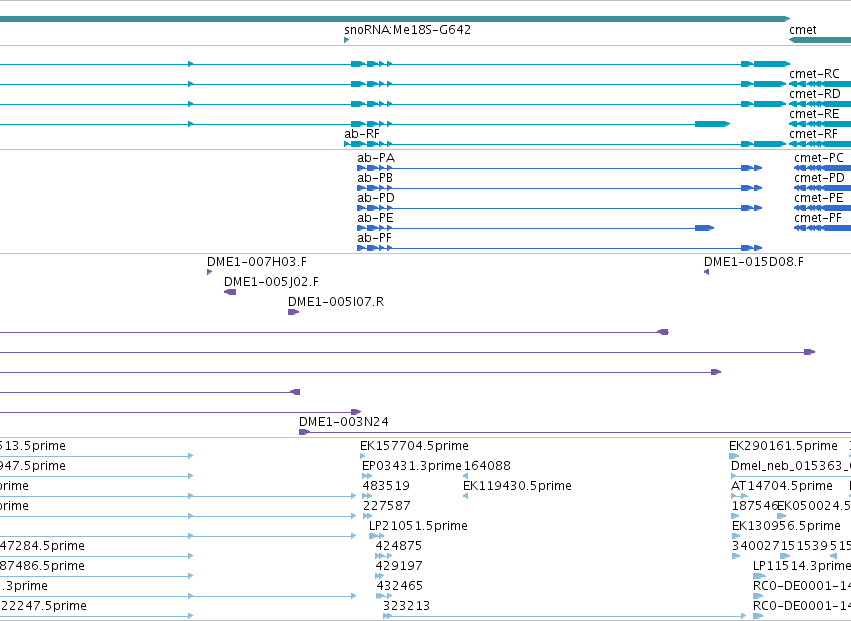Image resolution: width=851 pixels, height=621 pixels.
Task: Select the ab-PF protein label
Action: [x=374, y=238]
